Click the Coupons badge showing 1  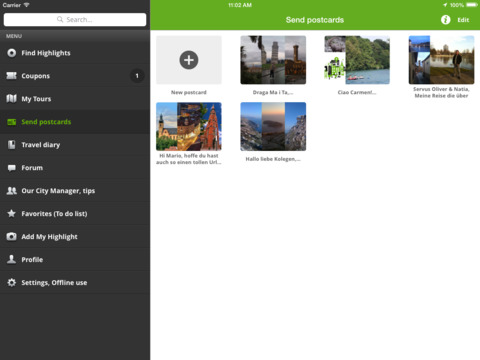click(137, 76)
